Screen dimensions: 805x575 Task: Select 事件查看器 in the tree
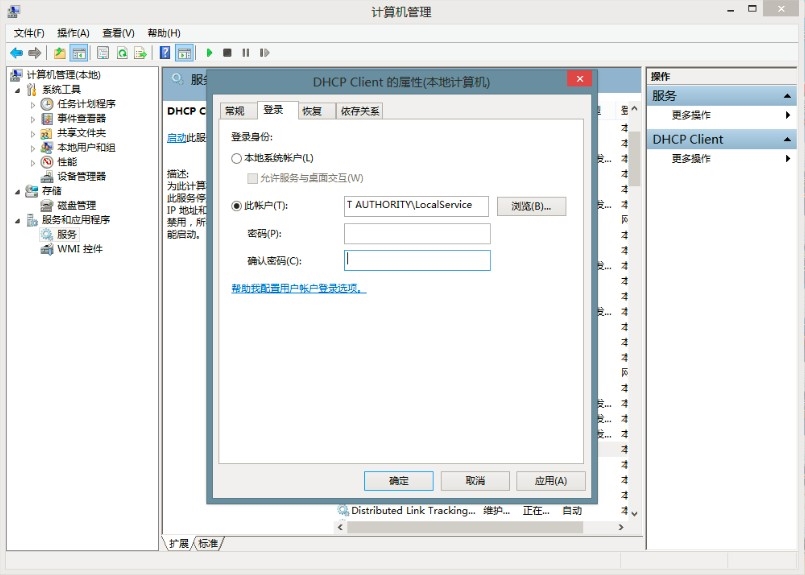(81, 119)
